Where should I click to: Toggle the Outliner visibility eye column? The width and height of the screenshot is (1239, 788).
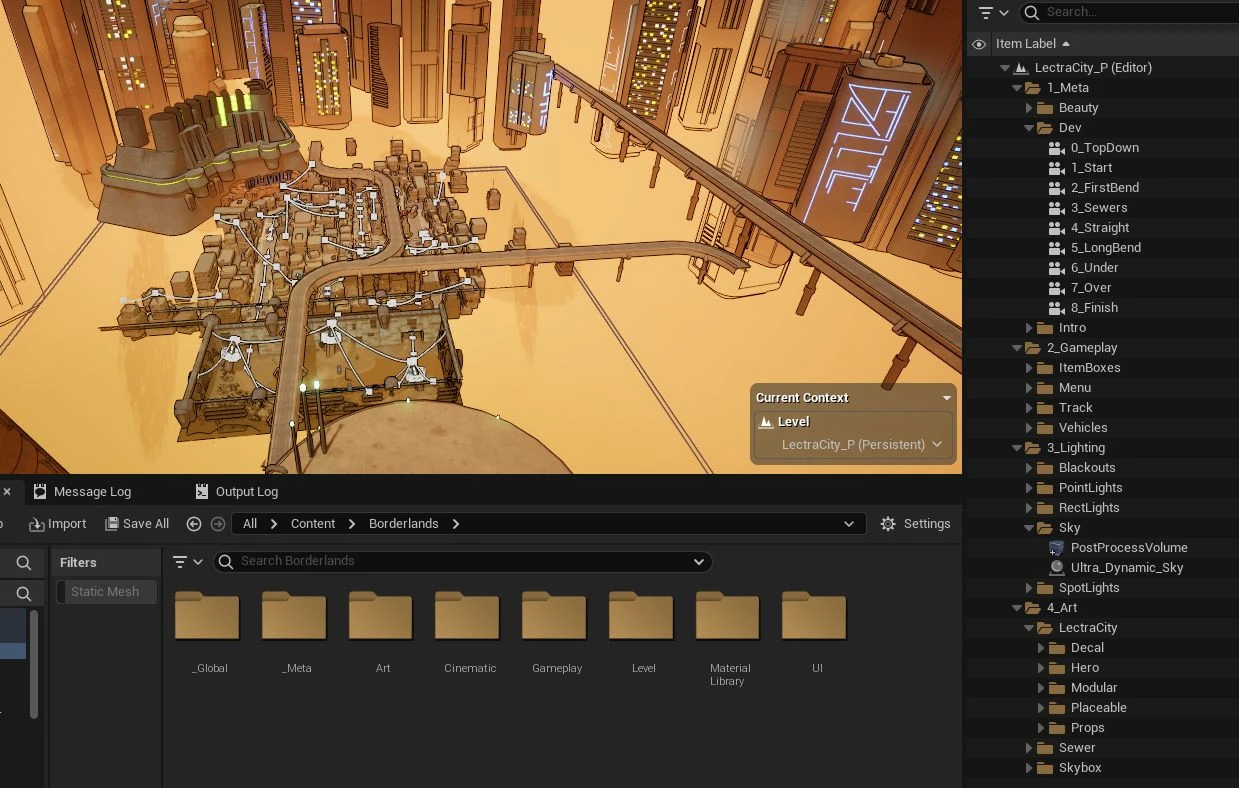tap(979, 44)
